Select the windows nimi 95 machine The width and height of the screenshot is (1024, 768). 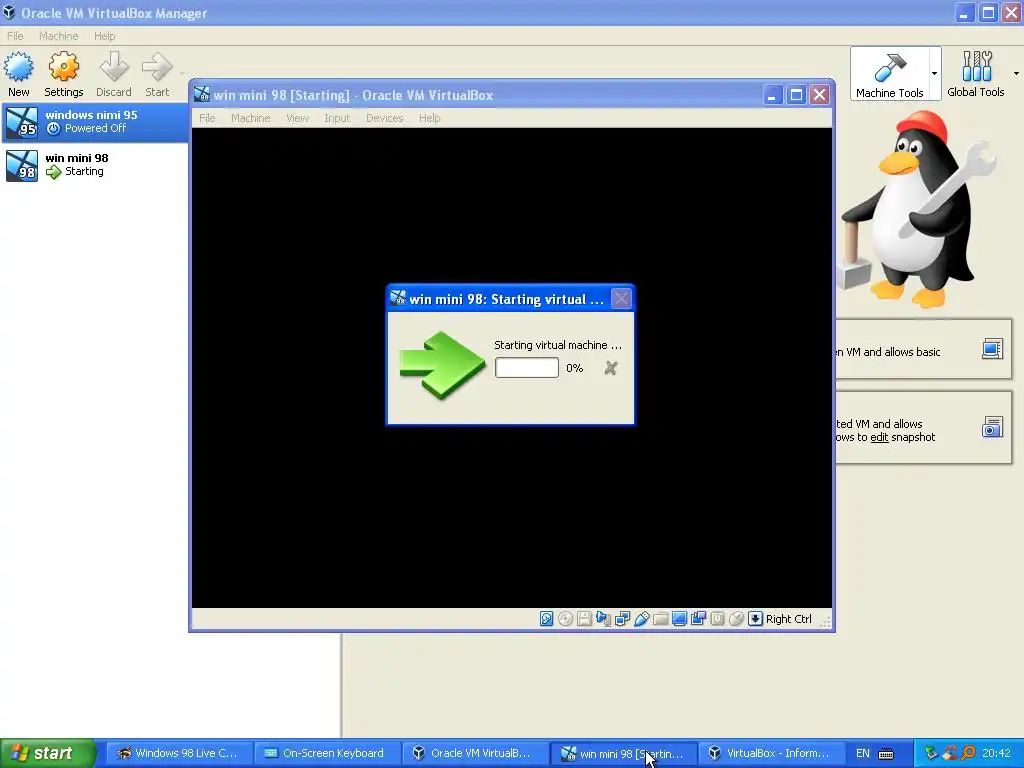(x=95, y=122)
